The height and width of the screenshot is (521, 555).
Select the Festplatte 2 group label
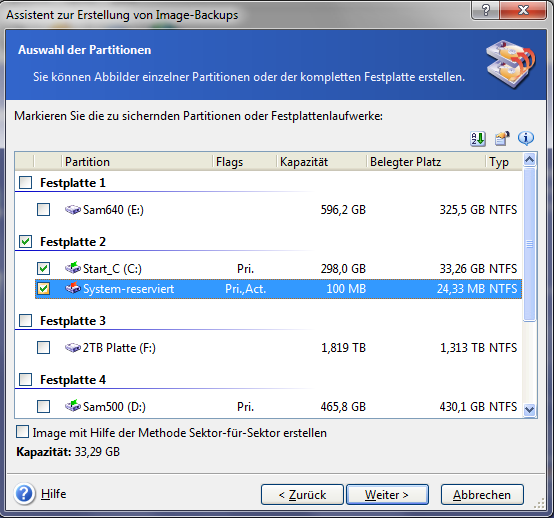73,242
